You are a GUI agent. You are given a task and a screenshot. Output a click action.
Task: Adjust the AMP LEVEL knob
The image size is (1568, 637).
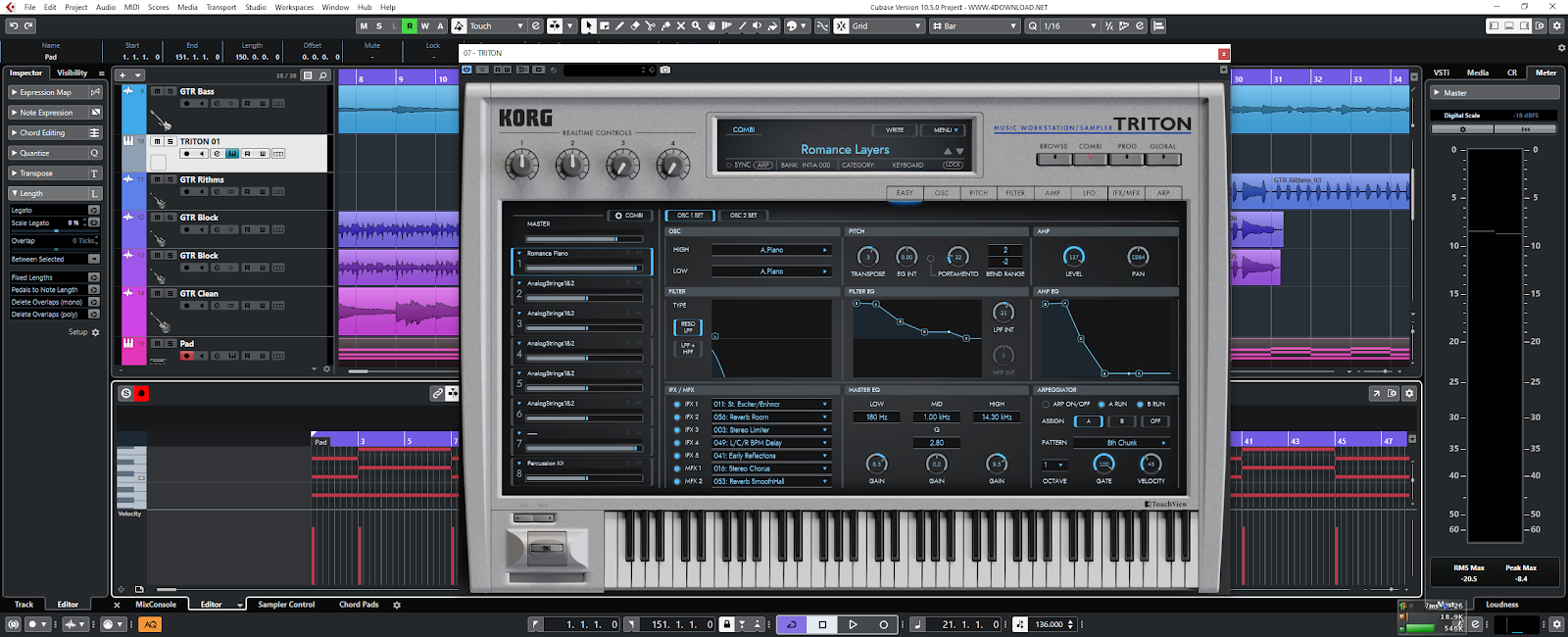point(1074,257)
